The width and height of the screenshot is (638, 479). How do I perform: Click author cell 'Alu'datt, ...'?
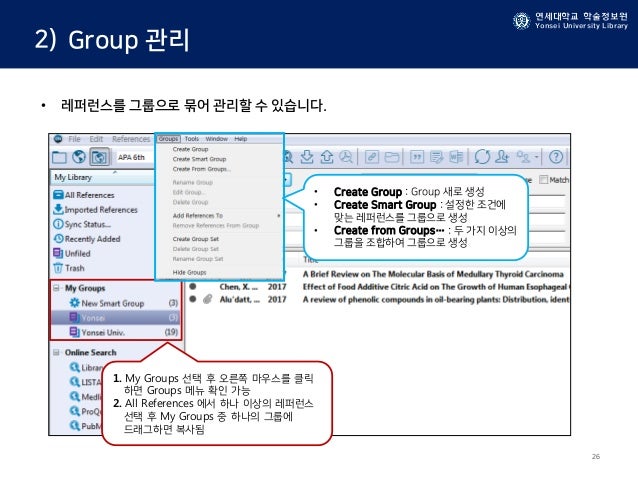(240, 300)
